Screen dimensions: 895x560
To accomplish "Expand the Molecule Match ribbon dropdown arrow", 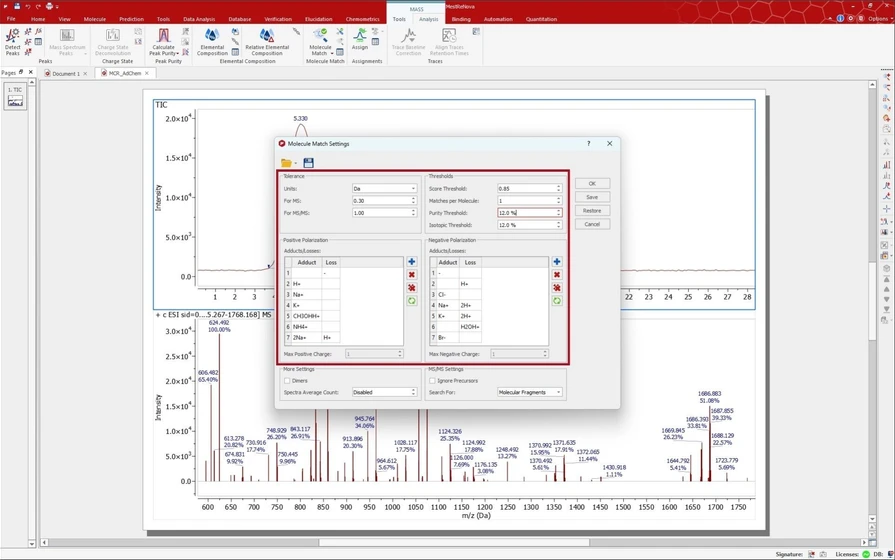I will click(x=332, y=54).
